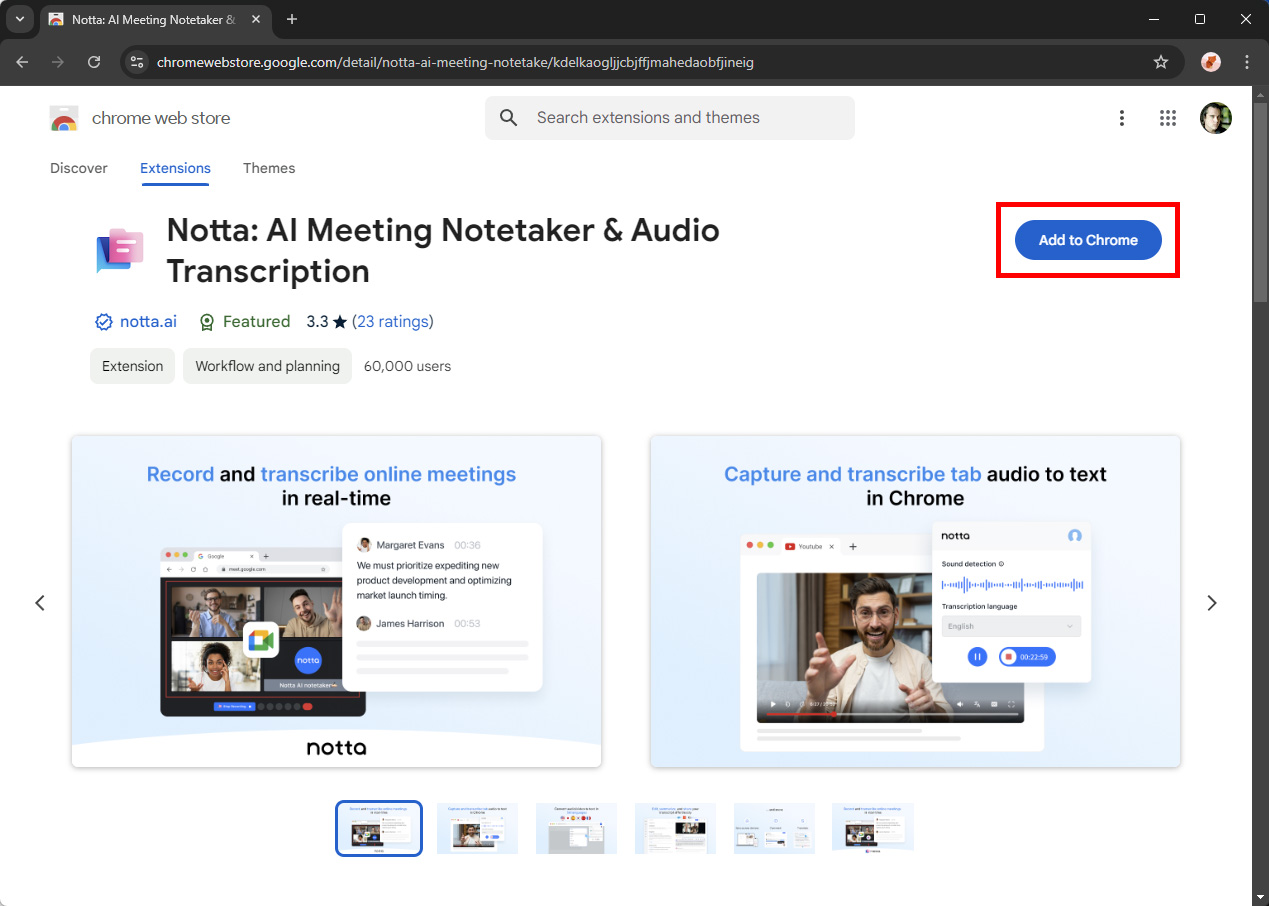Screen dimensions: 1269x906
Task: Select the first carousel thumbnail
Action: pyautogui.click(x=379, y=828)
